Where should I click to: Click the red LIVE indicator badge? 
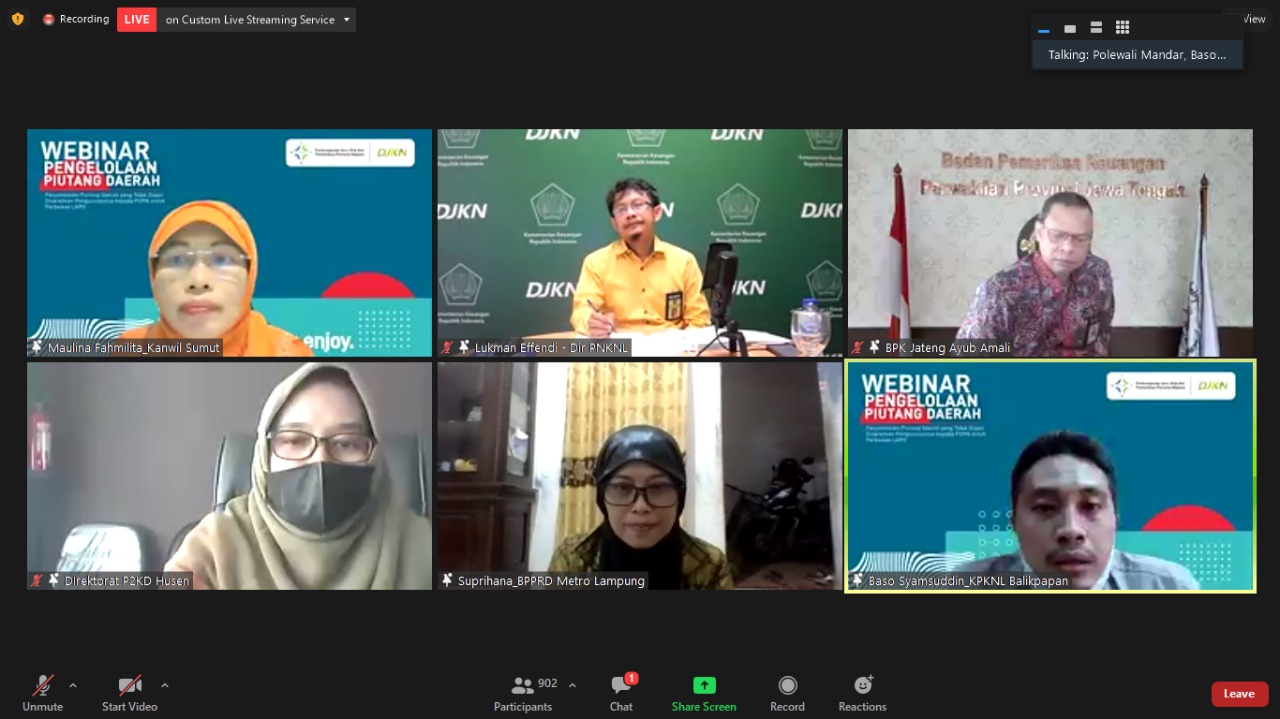tap(136, 20)
